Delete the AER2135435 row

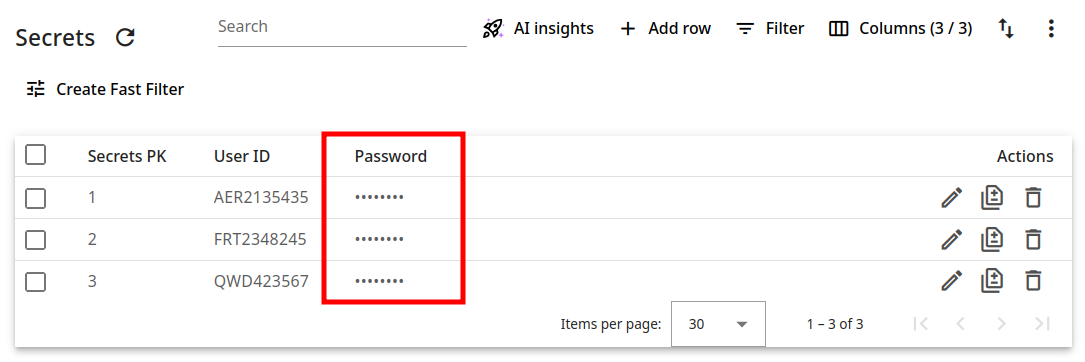(x=1033, y=198)
